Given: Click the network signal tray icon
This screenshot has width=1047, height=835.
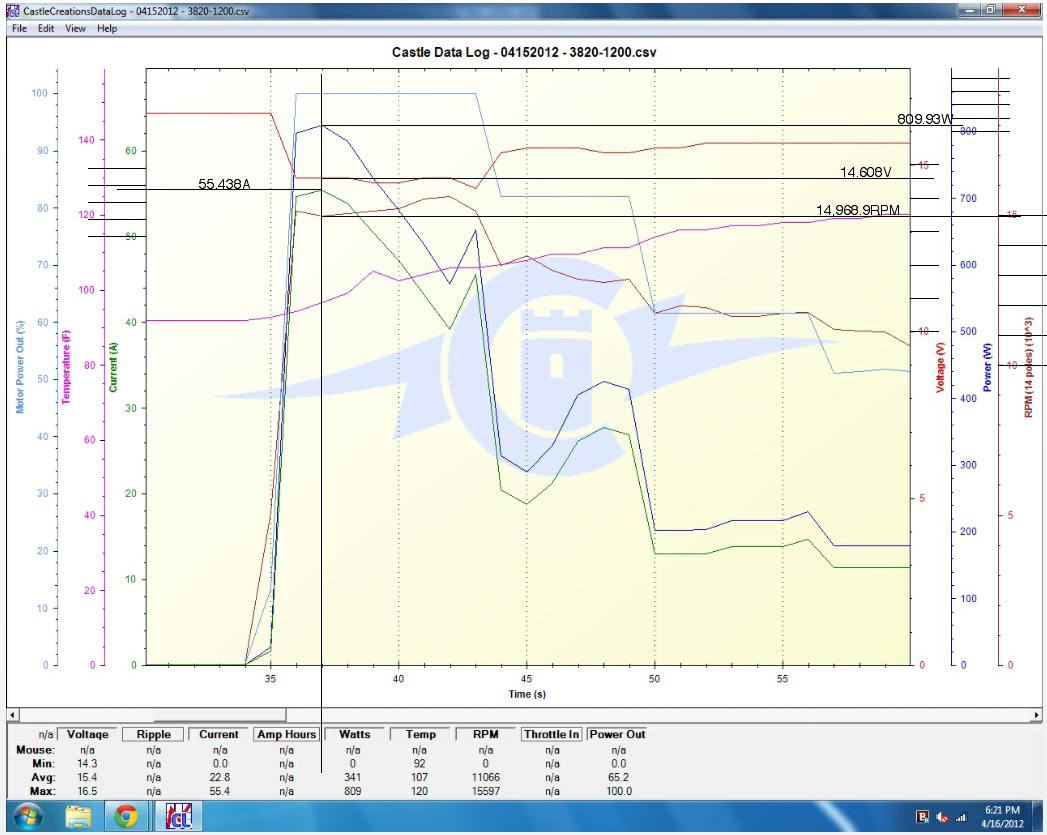Looking at the screenshot, I should 962,817.
